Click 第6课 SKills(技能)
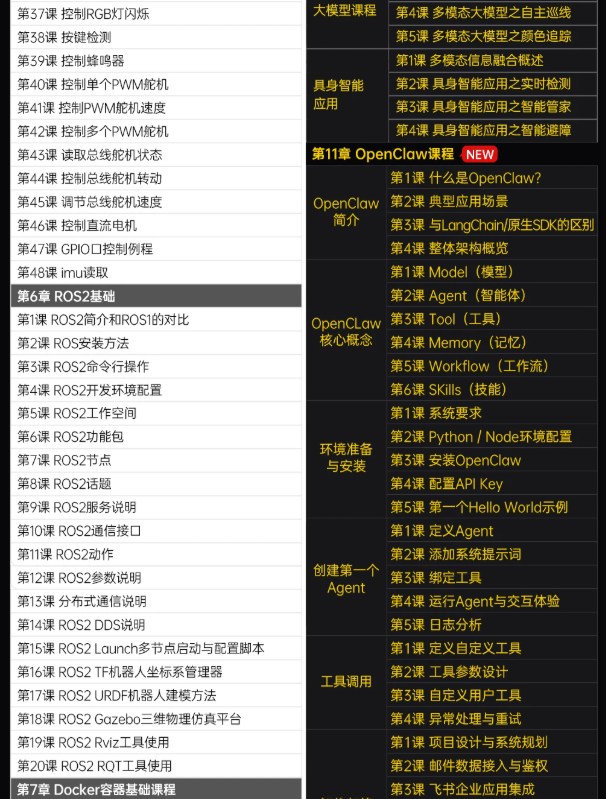 click(492, 389)
